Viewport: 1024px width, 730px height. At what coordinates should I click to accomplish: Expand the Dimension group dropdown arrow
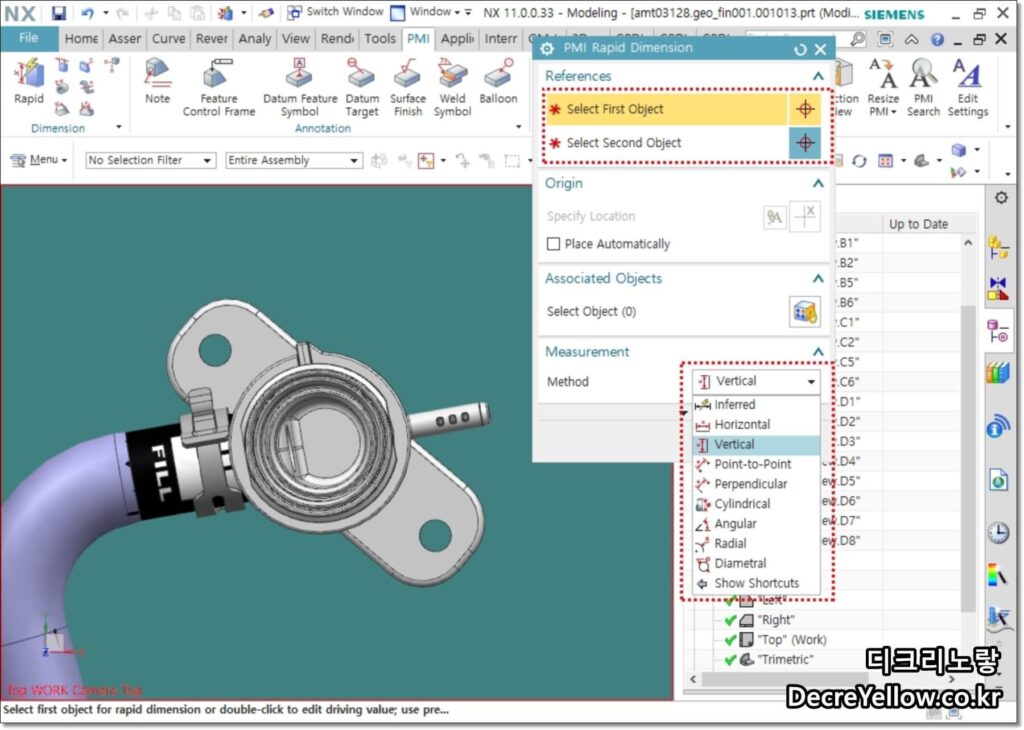click(119, 127)
